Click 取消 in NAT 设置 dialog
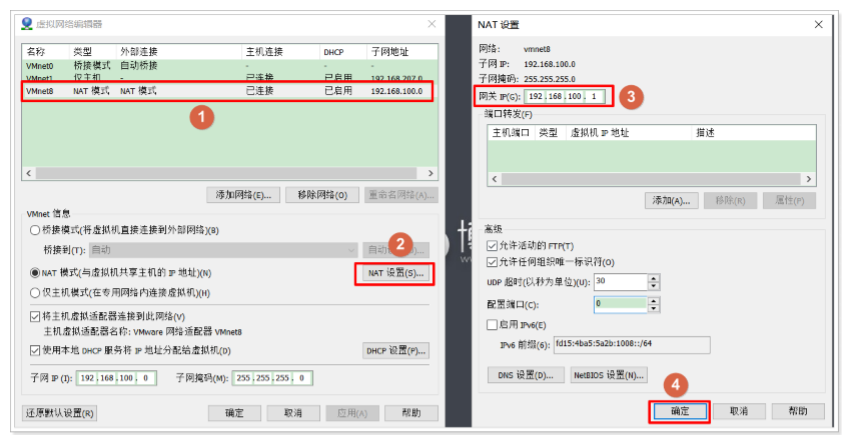845x443 pixels. coord(739,411)
